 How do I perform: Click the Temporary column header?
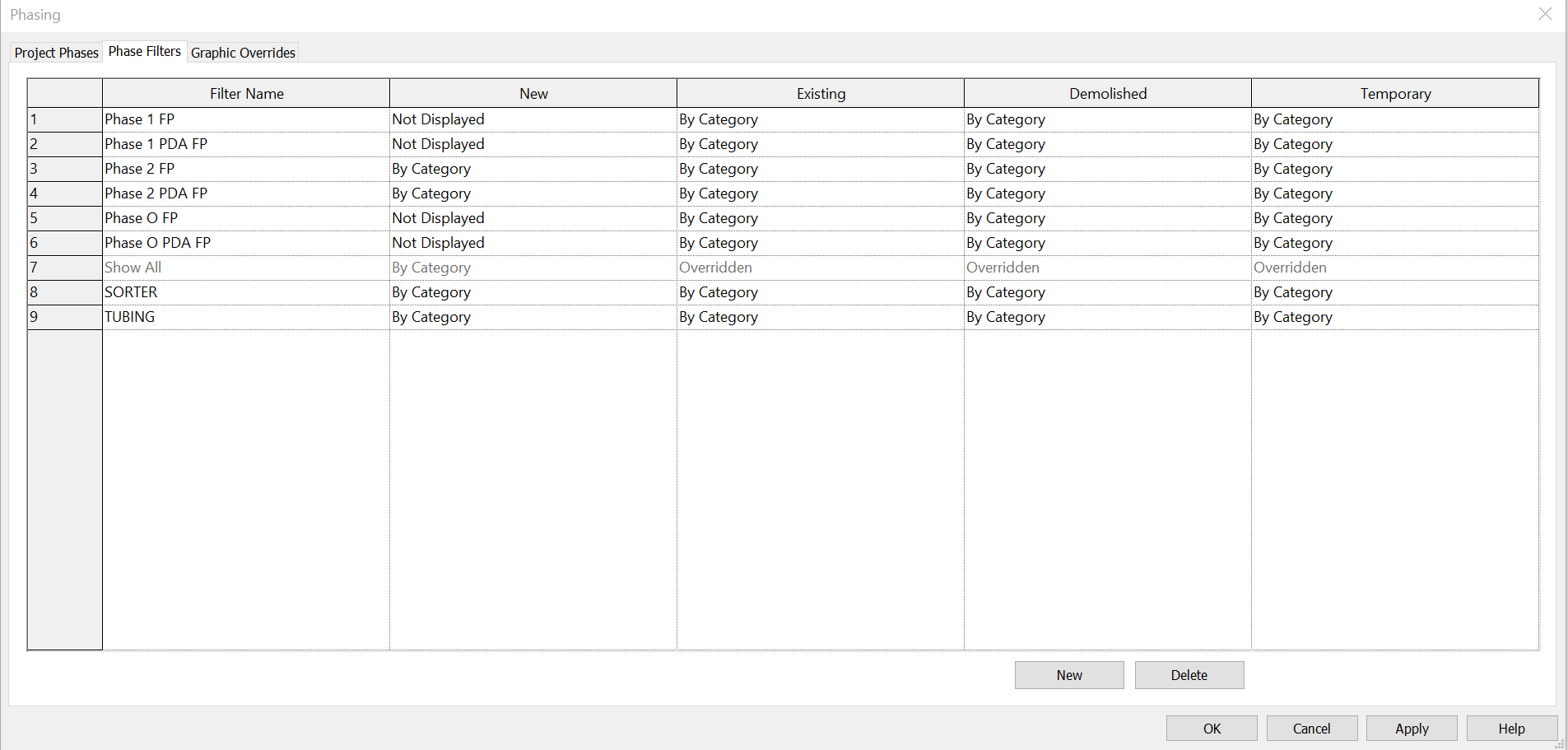1395,93
